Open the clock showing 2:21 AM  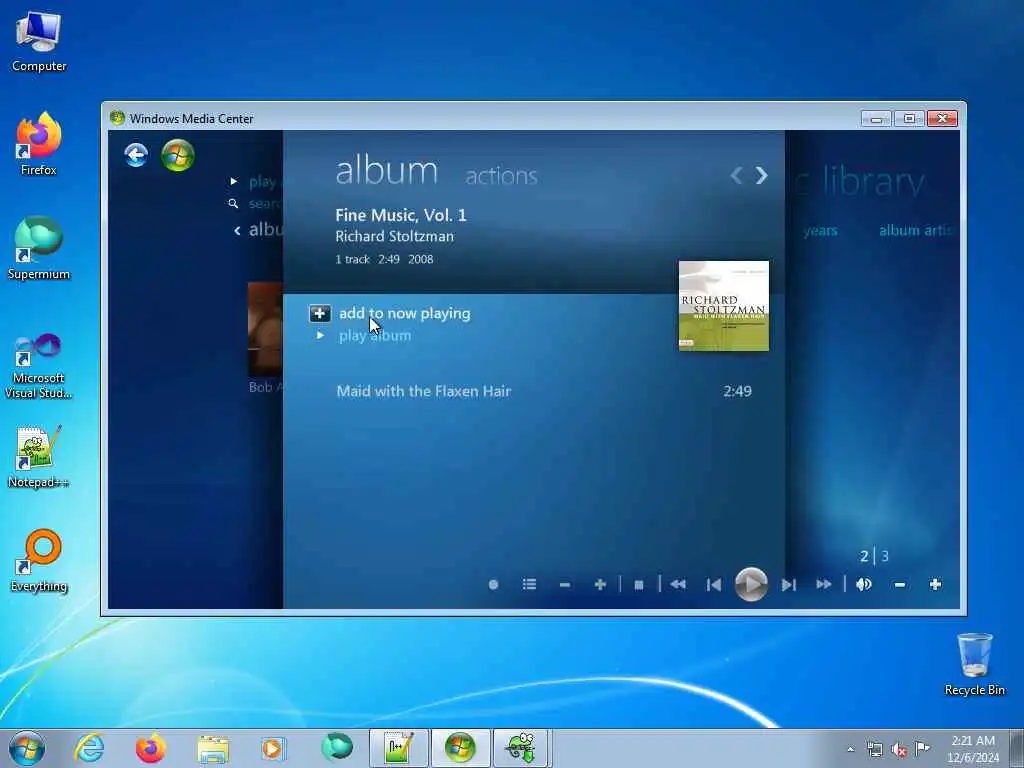click(973, 749)
